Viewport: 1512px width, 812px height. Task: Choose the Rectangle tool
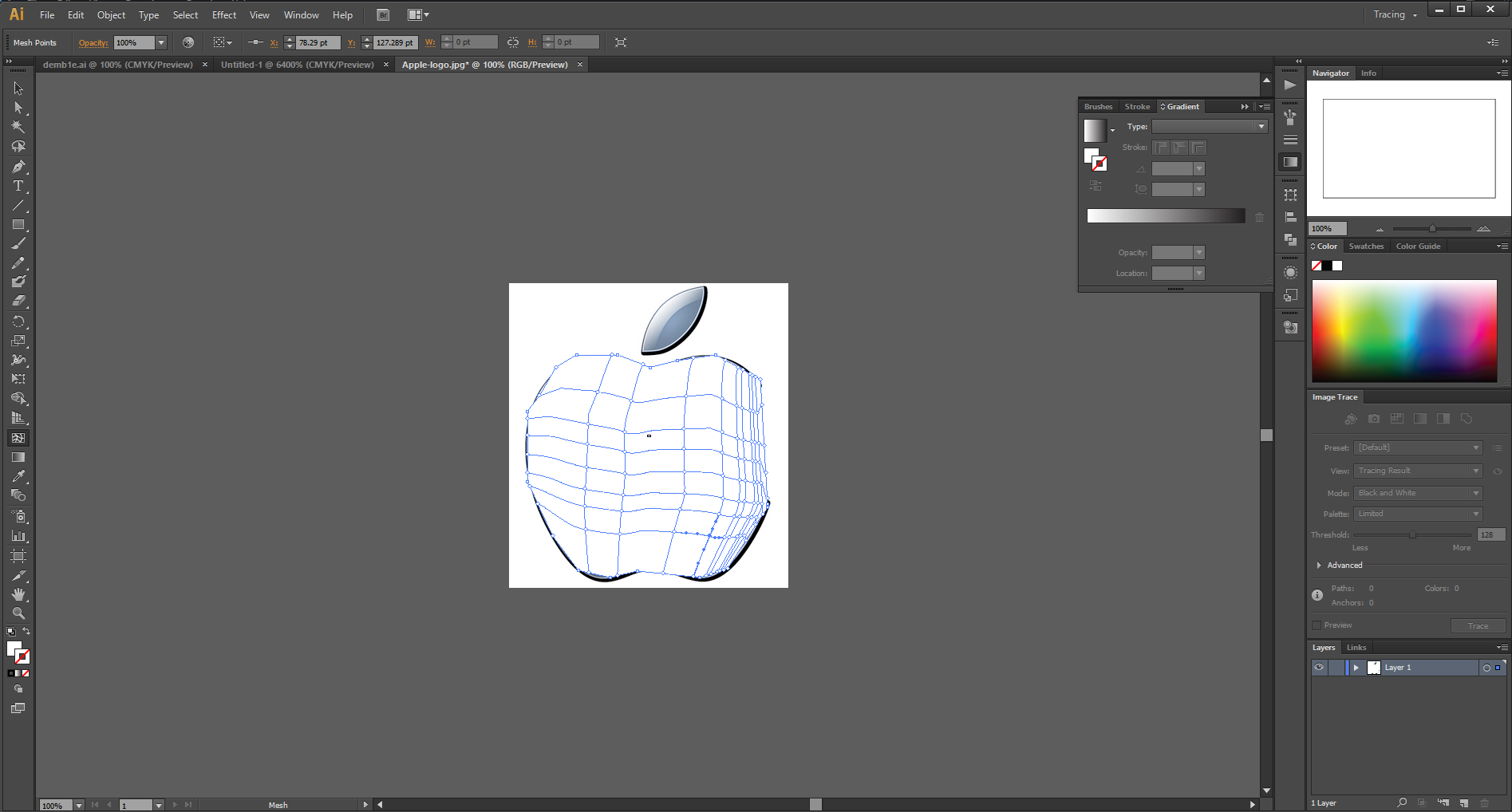[18, 224]
